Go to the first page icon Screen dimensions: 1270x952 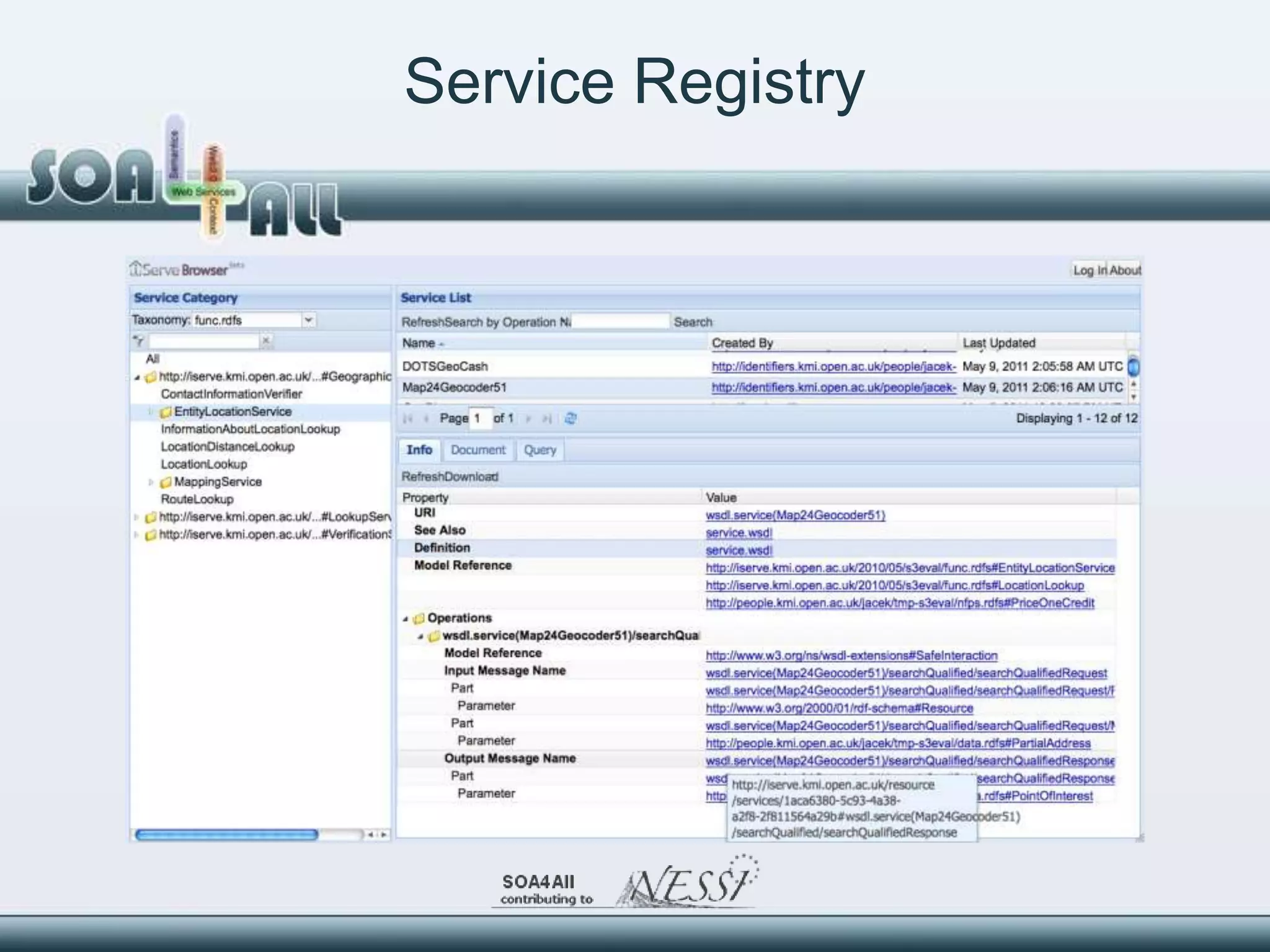[x=407, y=419]
